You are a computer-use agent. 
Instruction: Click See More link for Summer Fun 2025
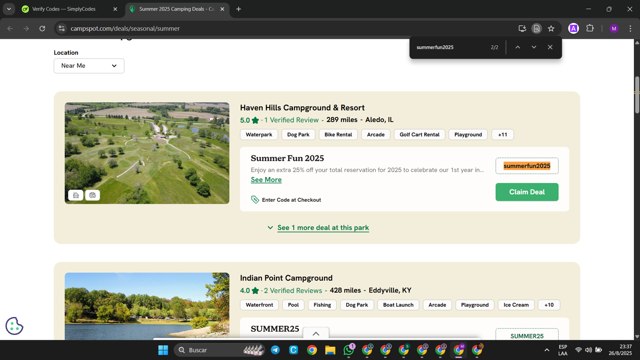[266, 180]
